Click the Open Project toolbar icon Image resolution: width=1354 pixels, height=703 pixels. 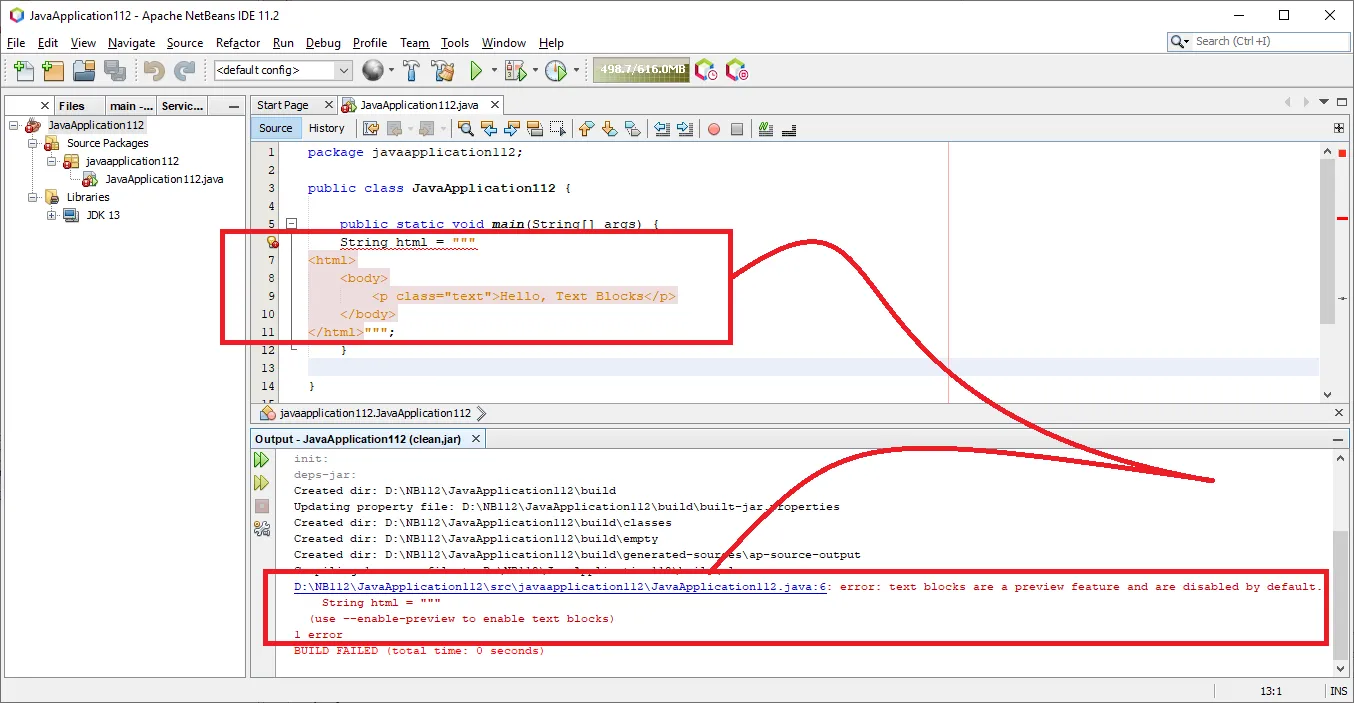pos(84,70)
